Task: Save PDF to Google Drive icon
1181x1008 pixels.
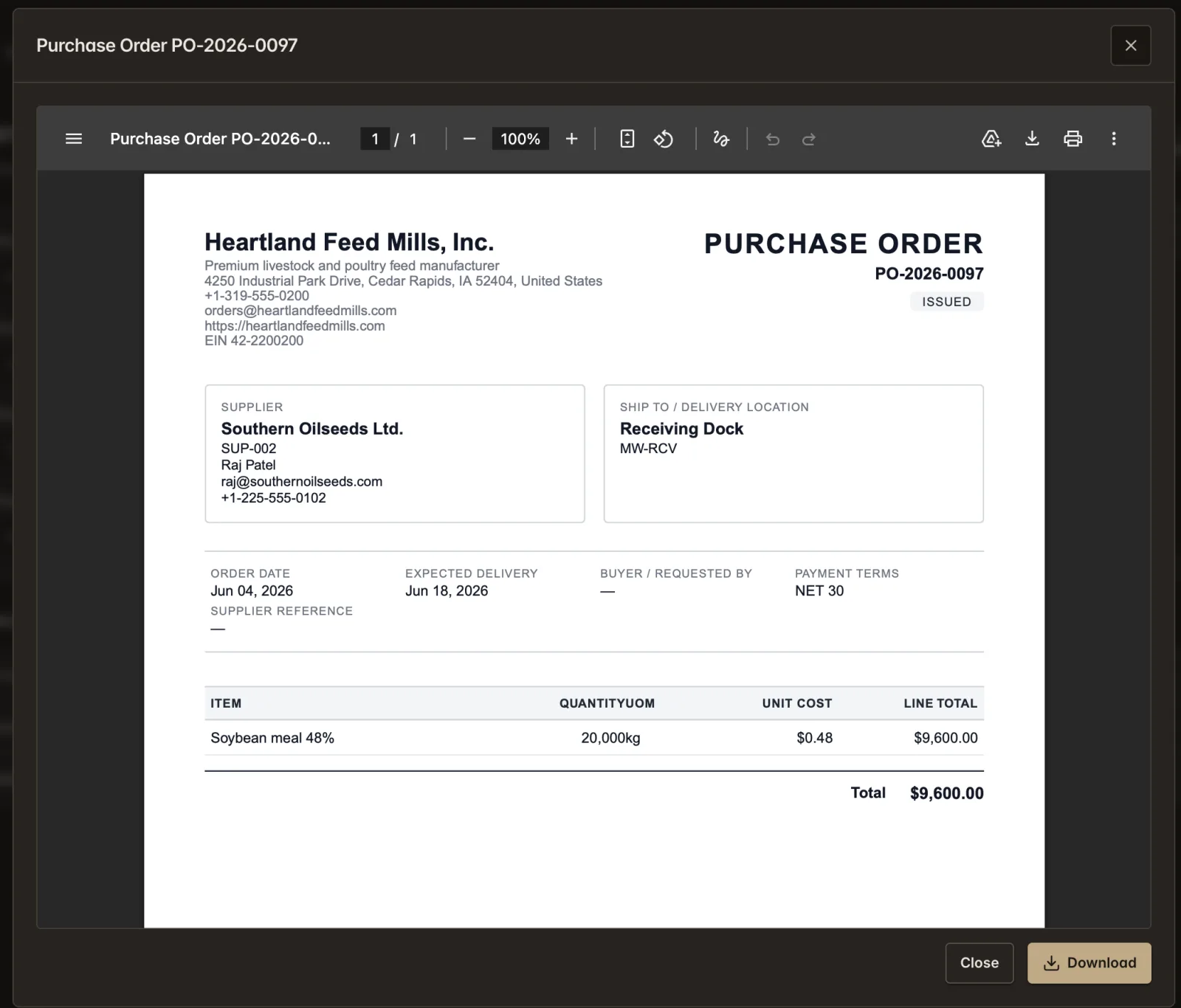Action: [x=991, y=139]
